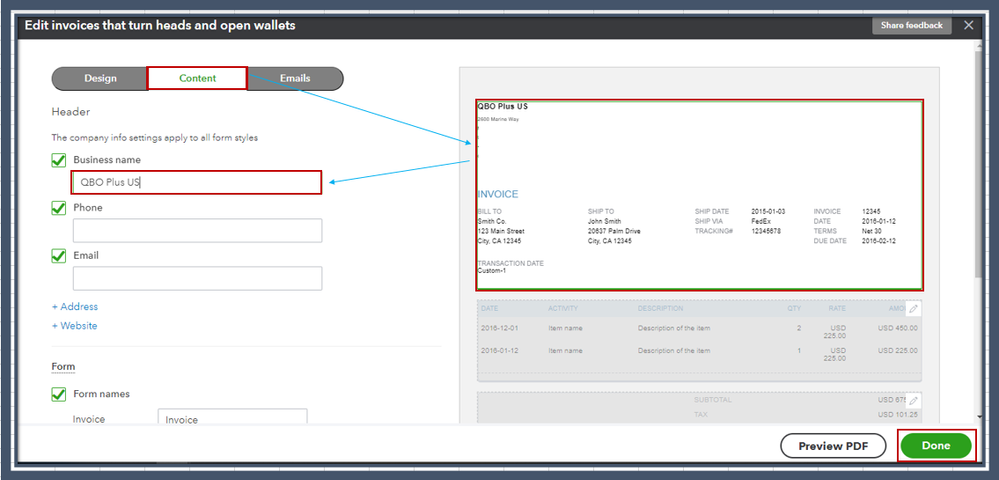Screen dimensions: 999x480
Task: Add a Website via + Website link
Action: coord(75,326)
